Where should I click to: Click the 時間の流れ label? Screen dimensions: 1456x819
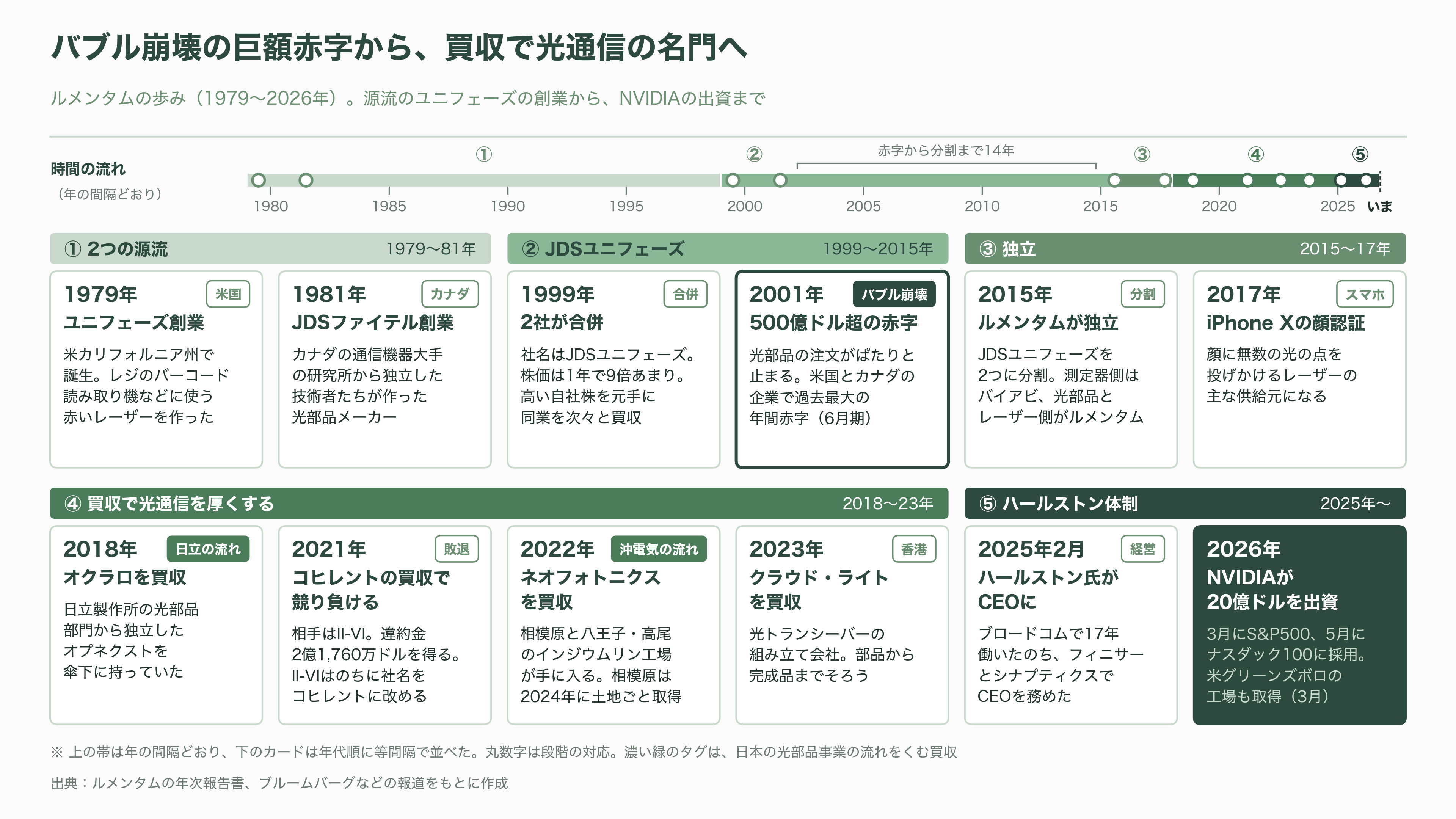(88, 168)
